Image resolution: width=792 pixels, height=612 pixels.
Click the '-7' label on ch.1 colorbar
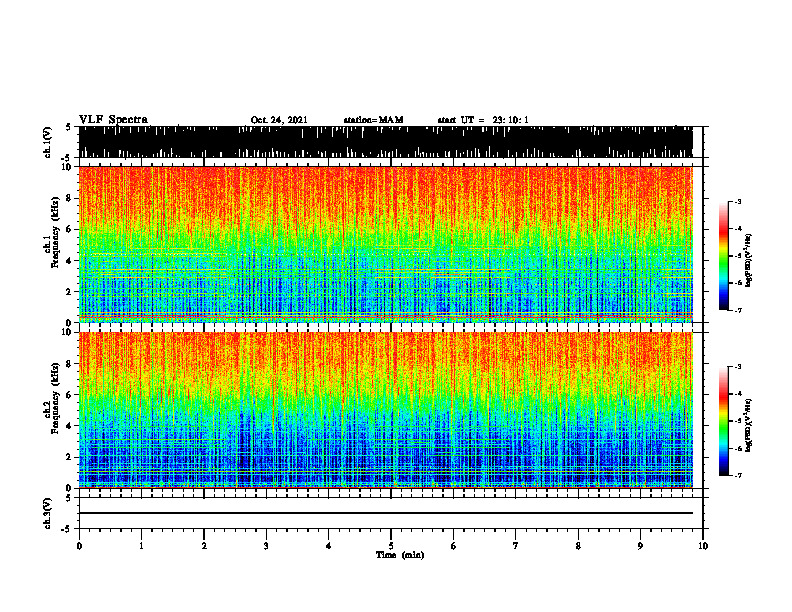738,310
